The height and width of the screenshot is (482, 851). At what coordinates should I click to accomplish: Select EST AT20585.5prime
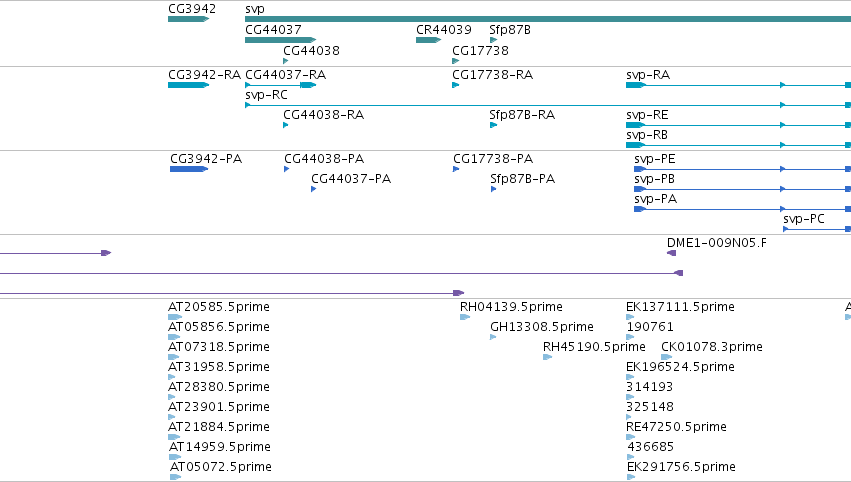(x=175, y=317)
